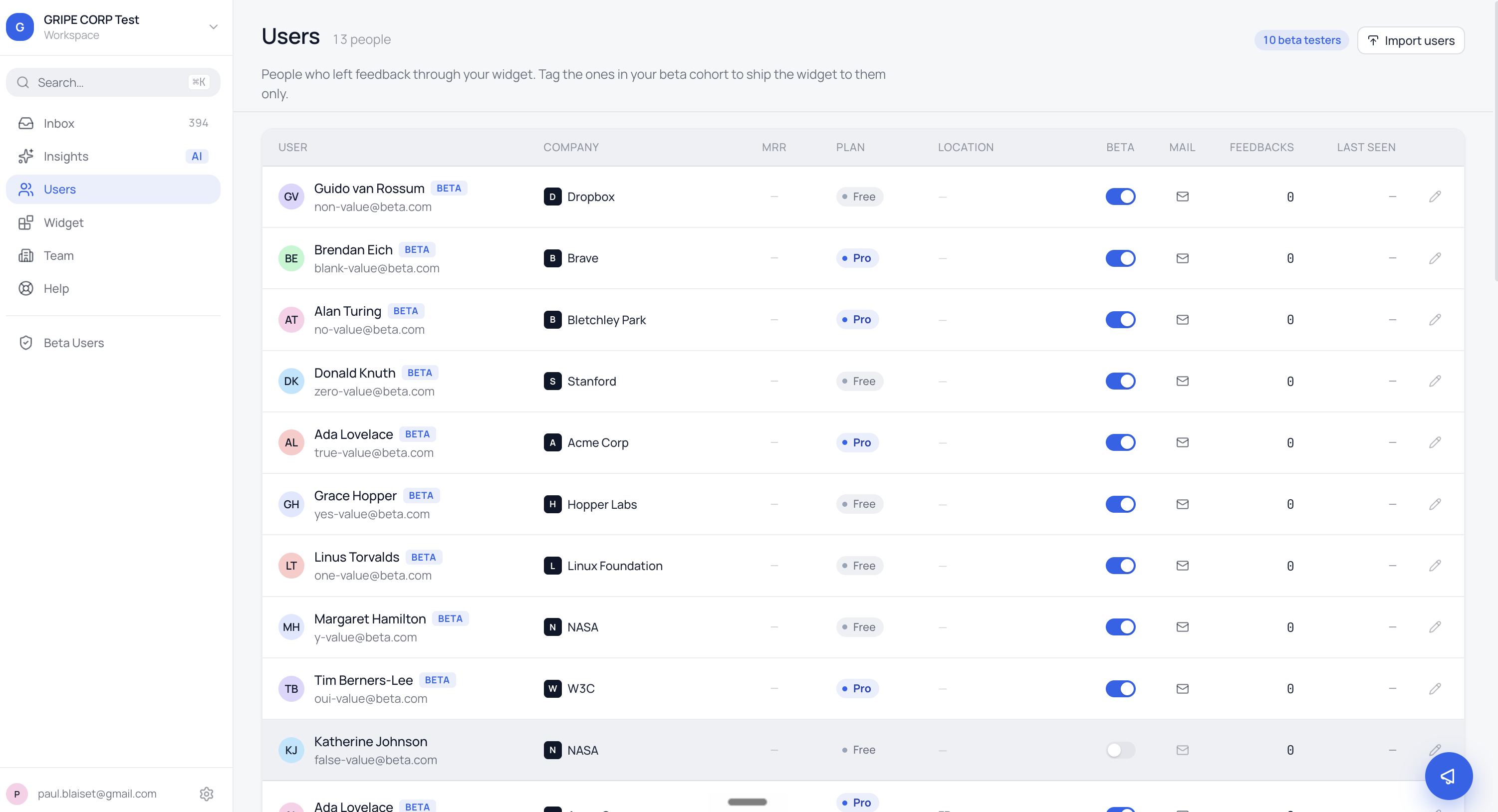The width and height of the screenshot is (1498, 812).
Task: Disable beta toggle for Donald Knuth
Action: [1120, 381]
